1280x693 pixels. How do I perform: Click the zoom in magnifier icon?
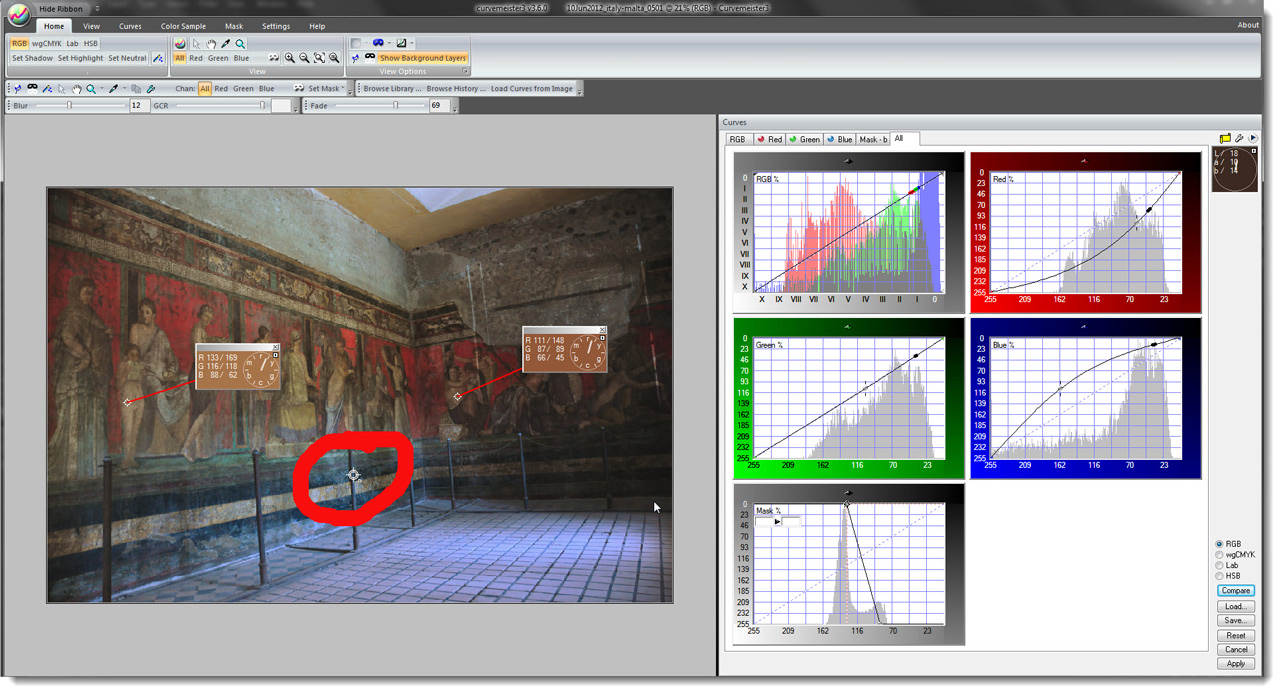(x=290, y=58)
